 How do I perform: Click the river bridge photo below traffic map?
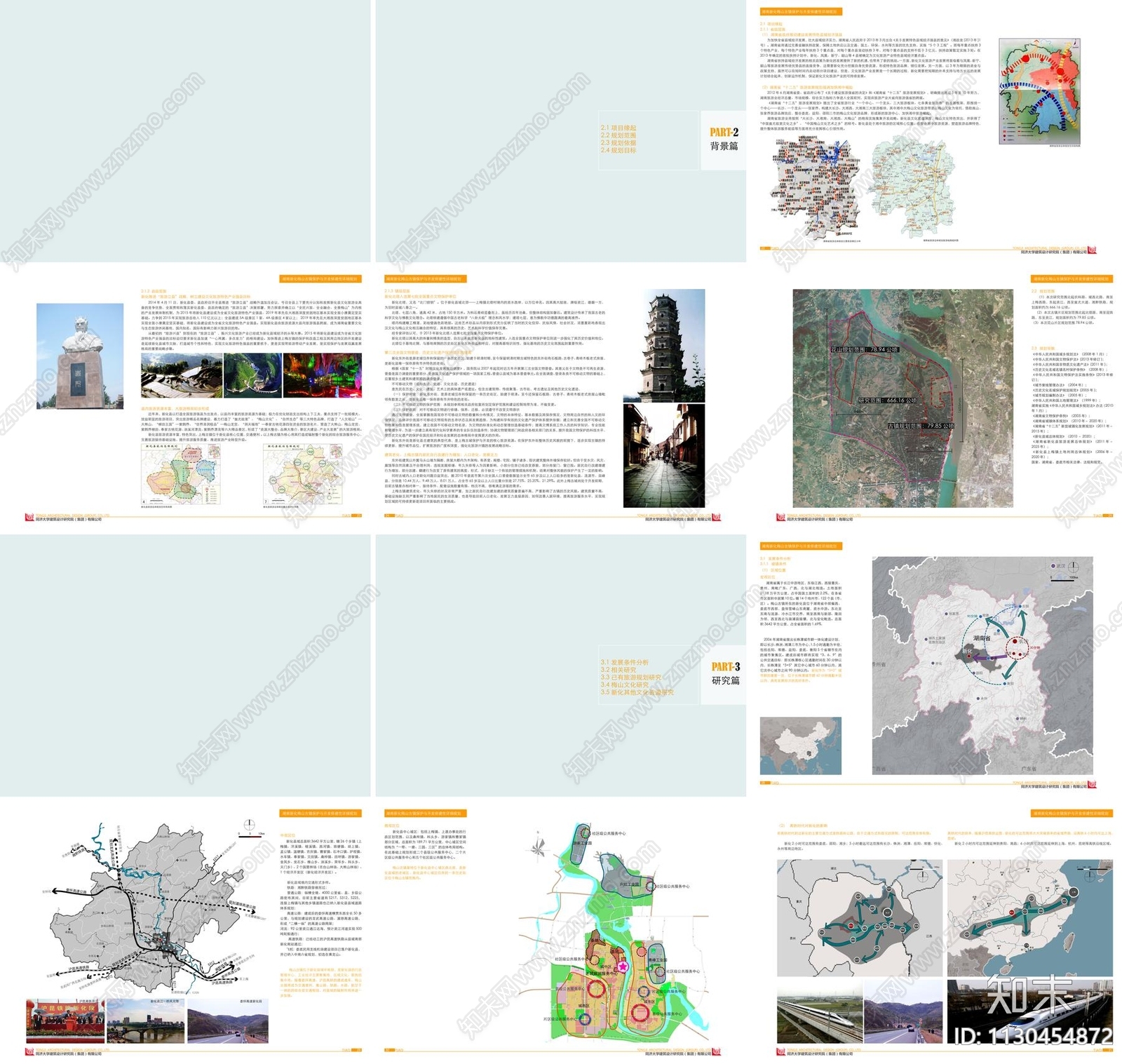(x=145, y=1023)
